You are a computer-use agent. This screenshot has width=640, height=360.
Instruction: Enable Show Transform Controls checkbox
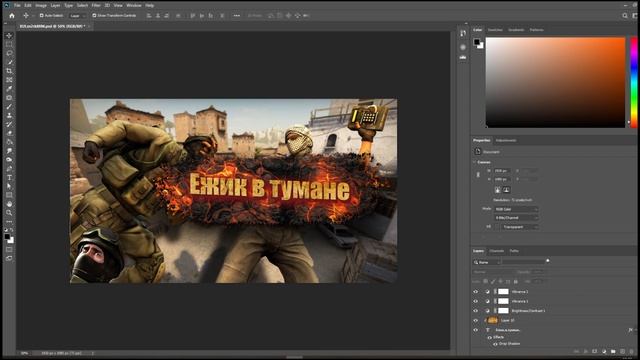[x=94, y=16]
